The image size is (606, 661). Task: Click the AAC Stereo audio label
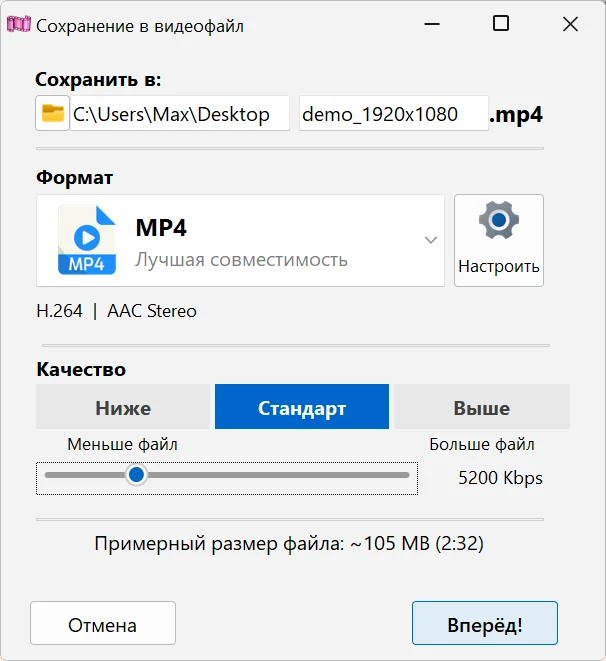pos(152,311)
